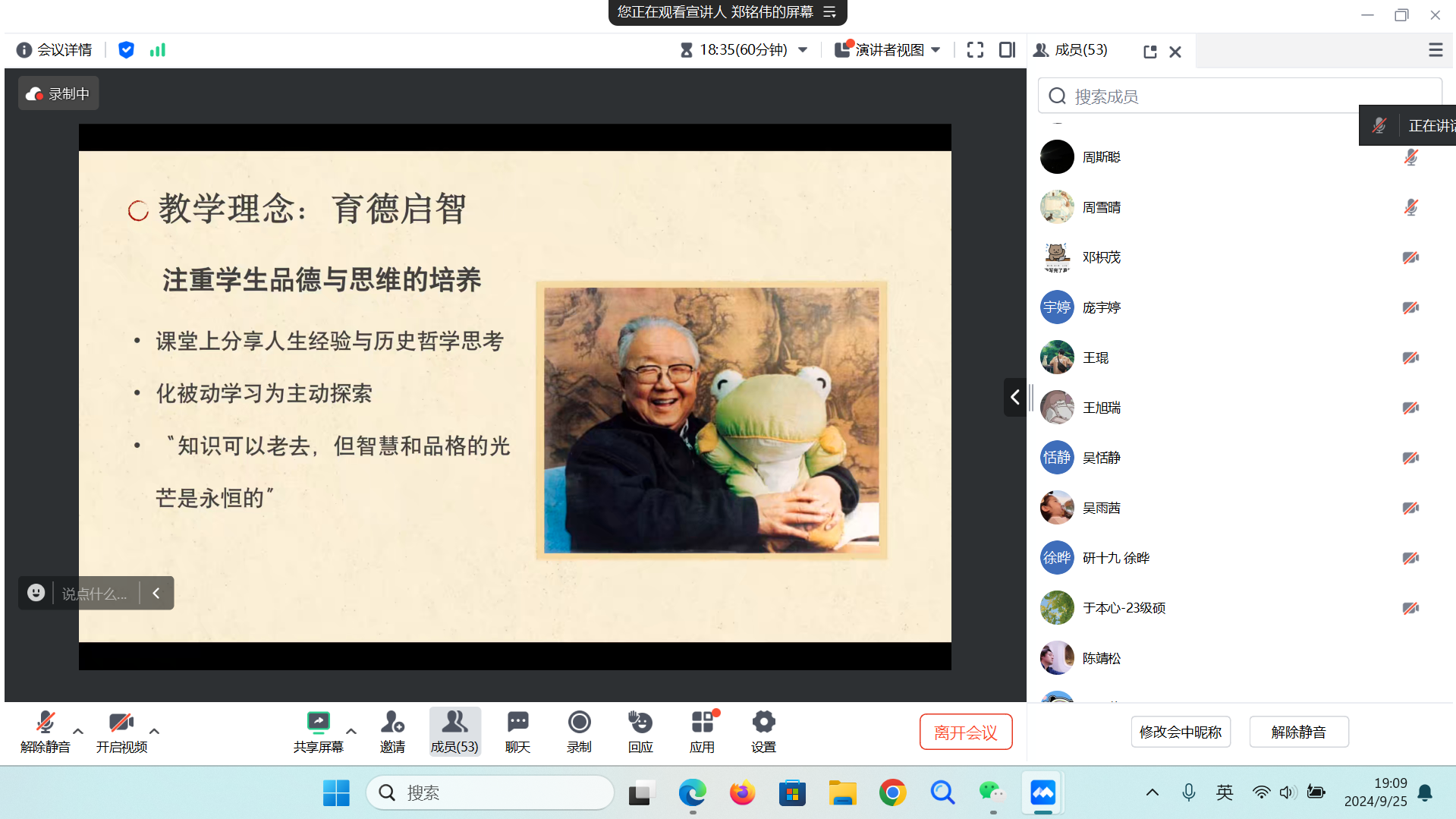
Task: Open the apps (应用) icon
Action: [x=702, y=731]
